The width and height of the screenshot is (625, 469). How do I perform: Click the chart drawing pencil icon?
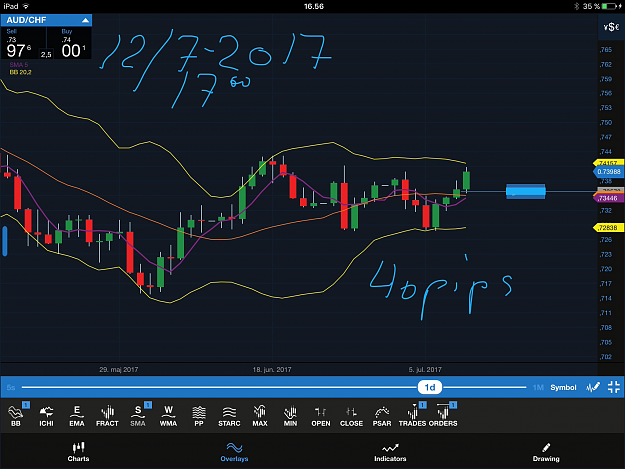coord(593,387)
